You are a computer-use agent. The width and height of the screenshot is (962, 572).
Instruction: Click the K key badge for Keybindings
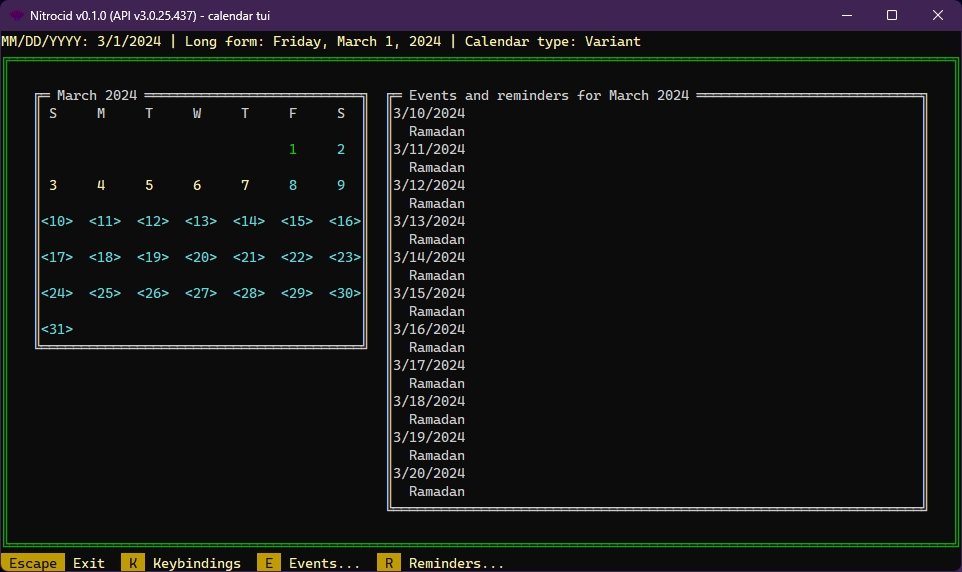[133, 563]
